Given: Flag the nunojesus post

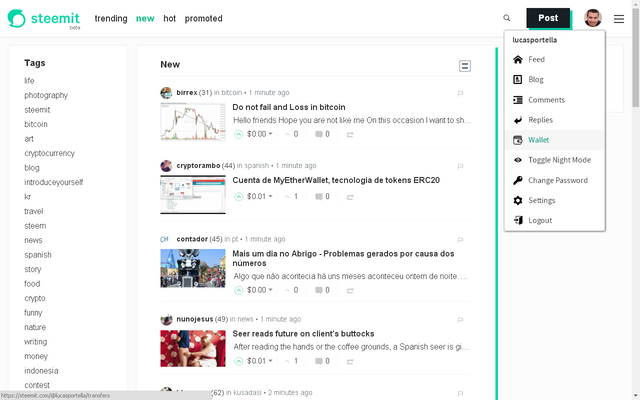Looking at the screenshot, I should 460,320.
